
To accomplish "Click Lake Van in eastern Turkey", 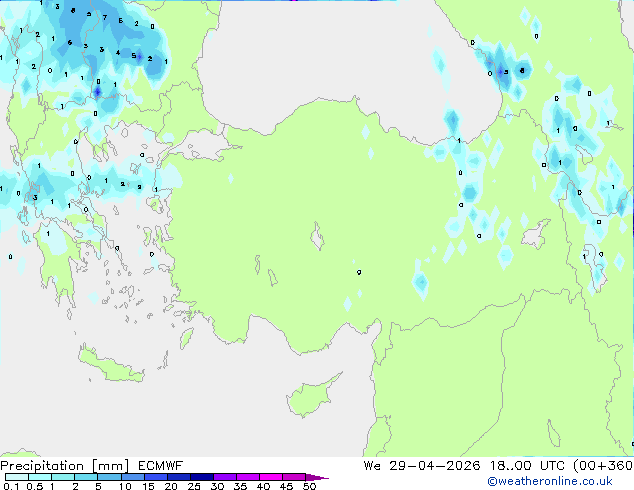I will coord(536,234).
